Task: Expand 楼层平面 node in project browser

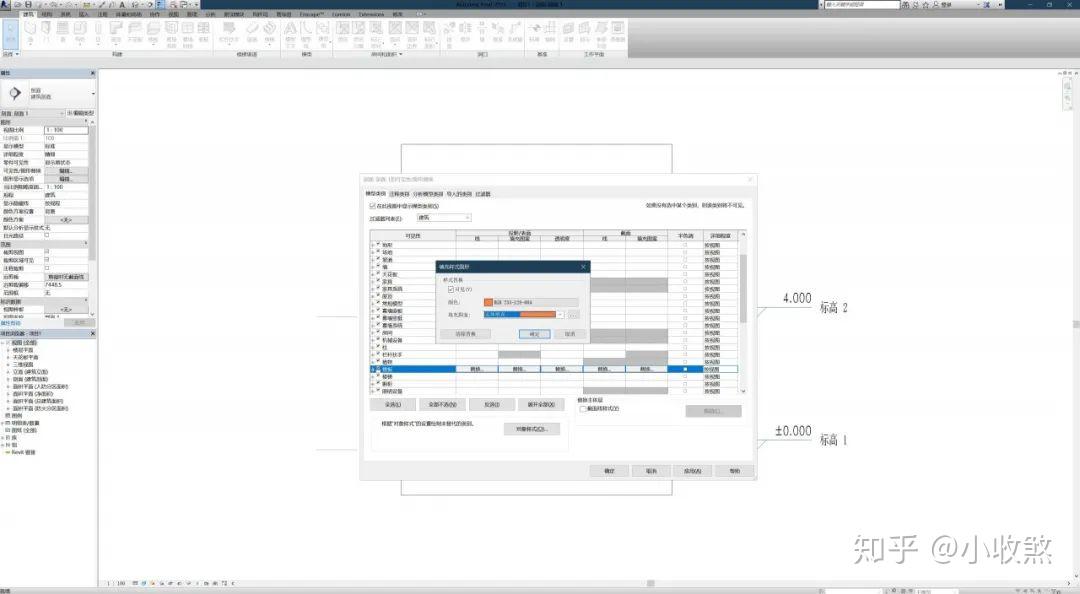Action: (x=8, y=350)
